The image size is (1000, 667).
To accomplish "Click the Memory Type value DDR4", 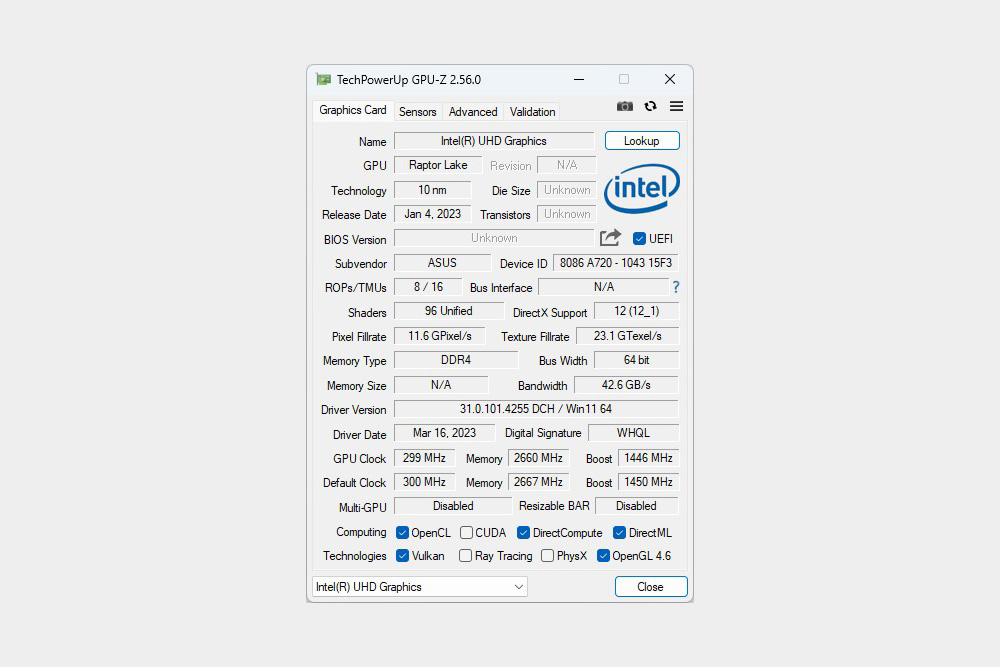I will [456, 360].
